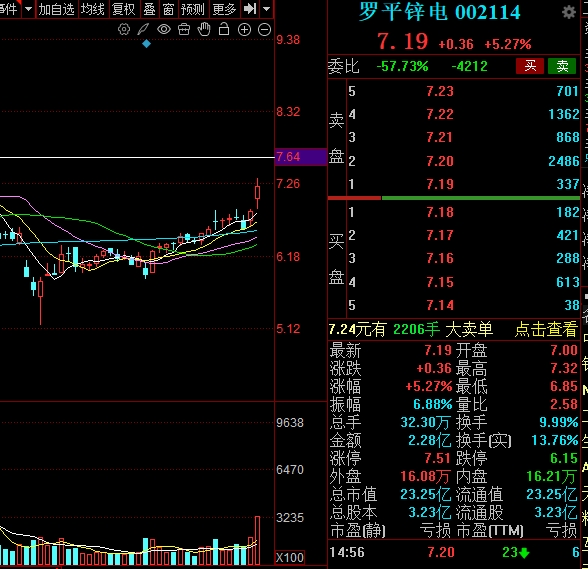Click the 14:56 trade tick row
This screenshot has width=588, height=569.
coord(454,552)
